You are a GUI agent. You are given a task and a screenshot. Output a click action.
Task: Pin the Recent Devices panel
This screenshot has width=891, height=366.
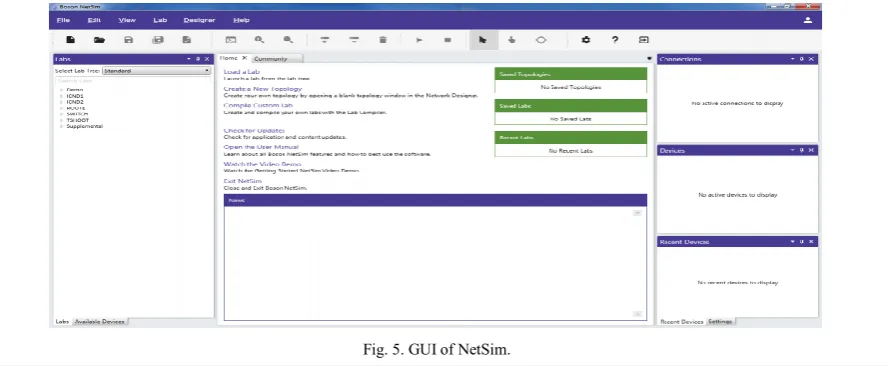(x=802, y=242)
